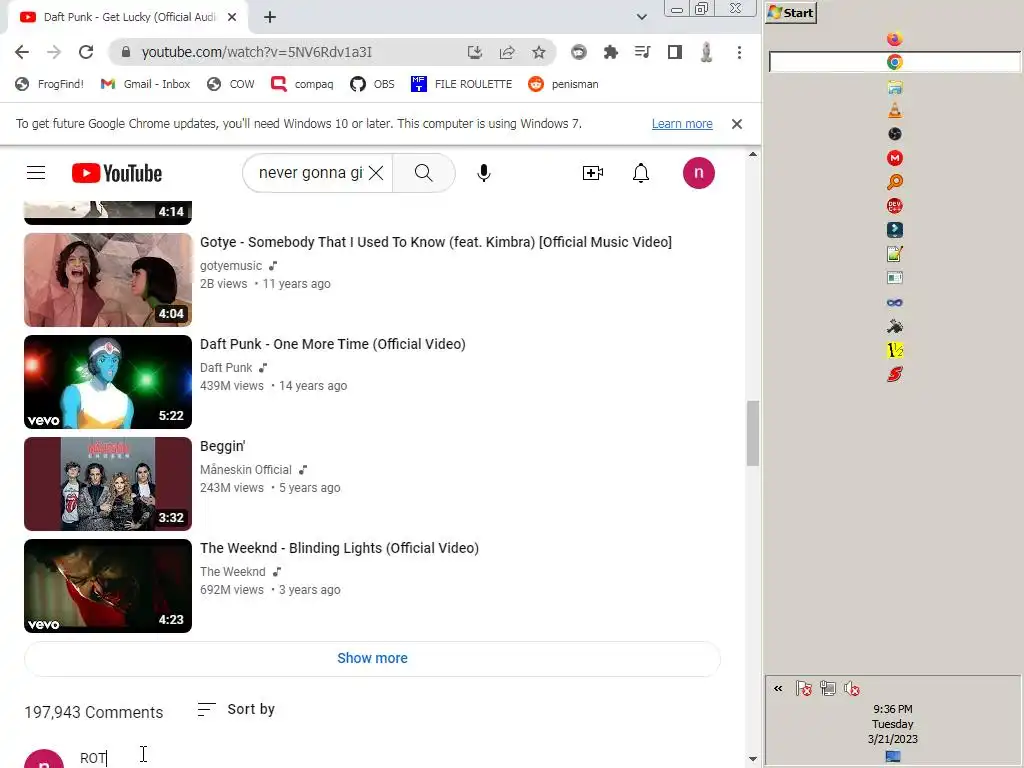This screenshot has height=768, width=1024.
Task: Open FrogFind! bookmark
Action: (x=50, y=84)
